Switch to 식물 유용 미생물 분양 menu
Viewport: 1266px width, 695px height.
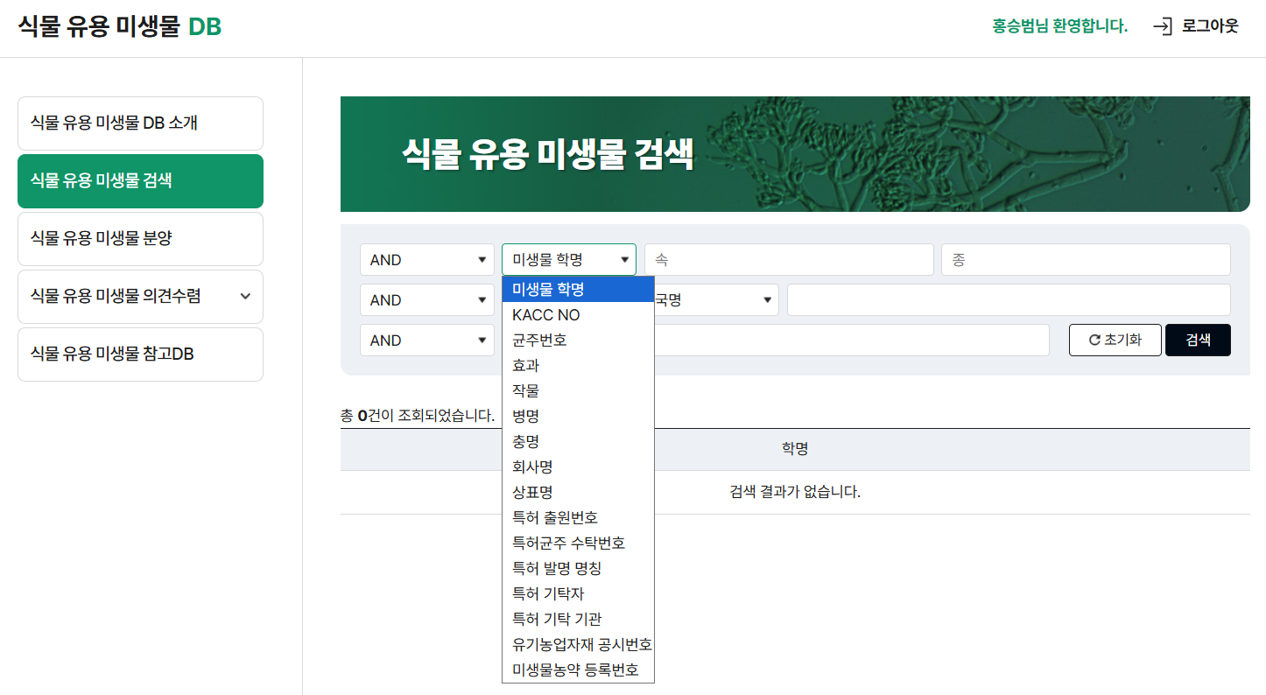140,238
